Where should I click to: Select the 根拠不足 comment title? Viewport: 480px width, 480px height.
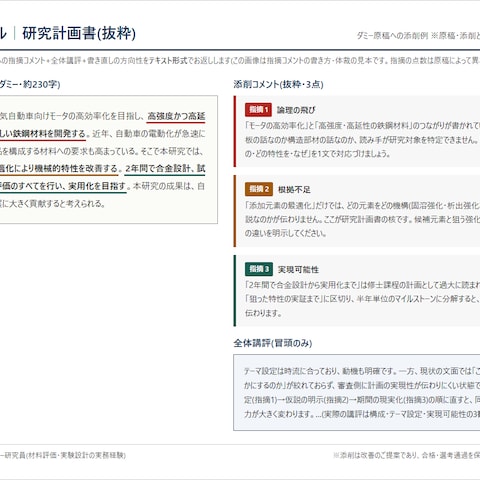pyautogui.click(x=294, y=190)
